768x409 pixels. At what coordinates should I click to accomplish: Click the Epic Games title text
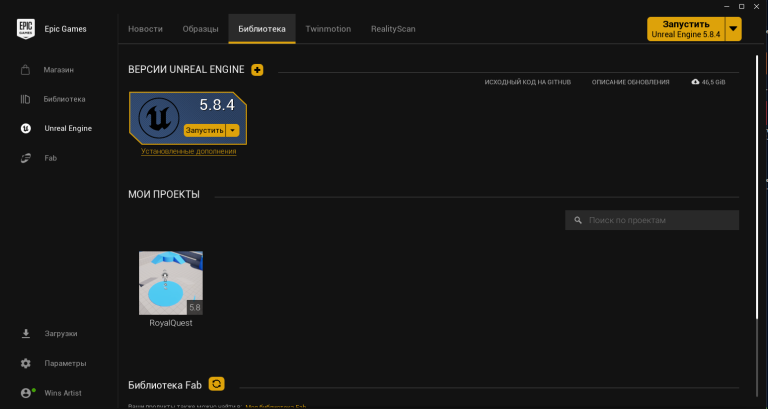point(66,29)
